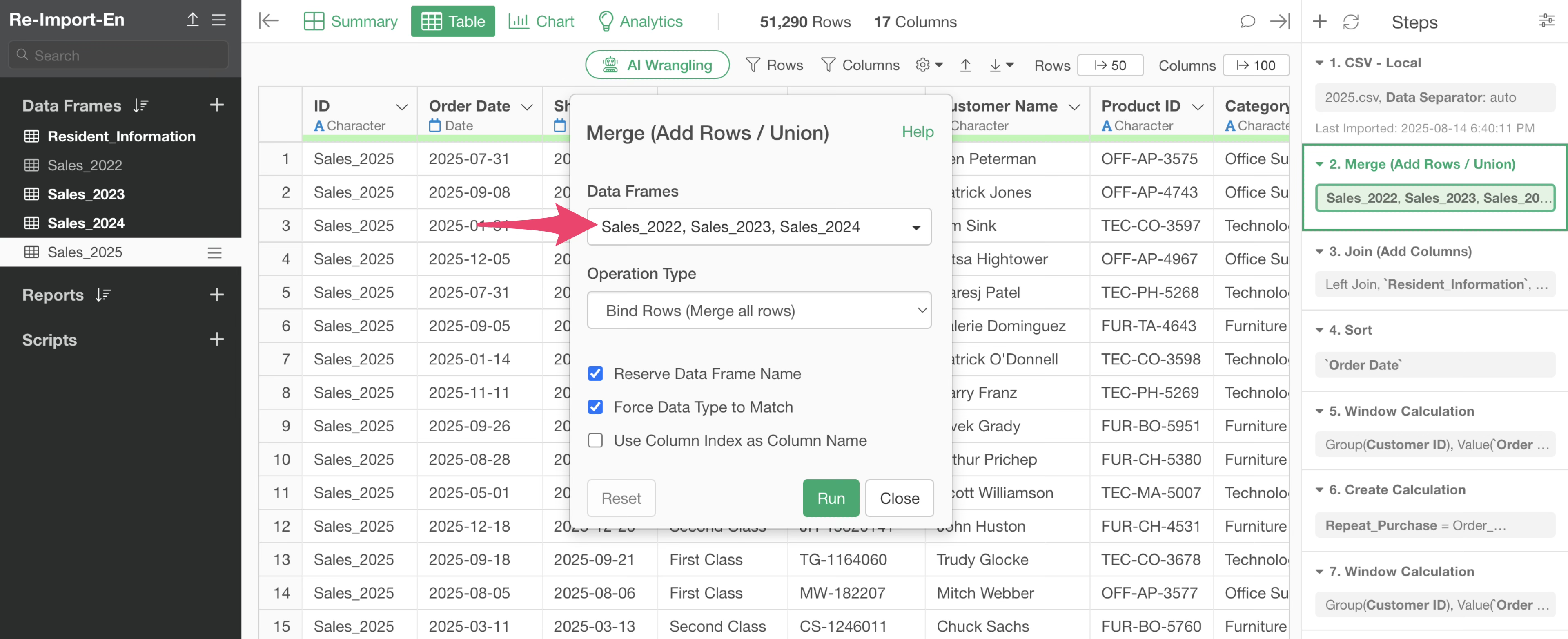Click the Reports sort order icon

[x=103, y=295]
